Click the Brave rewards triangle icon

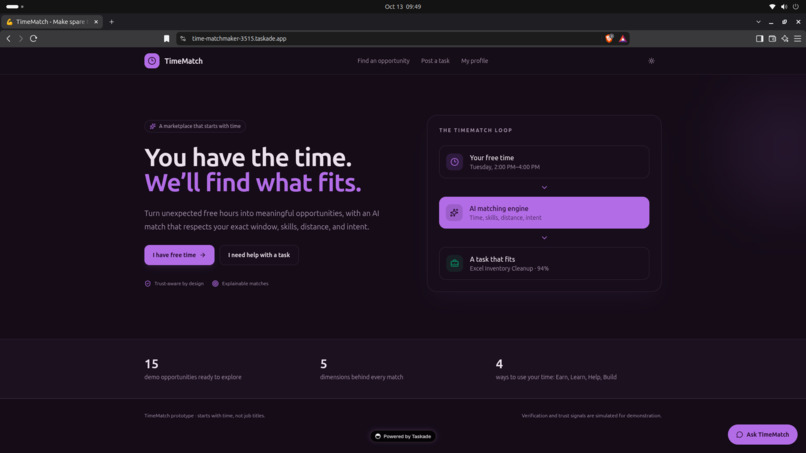[x=622, y=39]
